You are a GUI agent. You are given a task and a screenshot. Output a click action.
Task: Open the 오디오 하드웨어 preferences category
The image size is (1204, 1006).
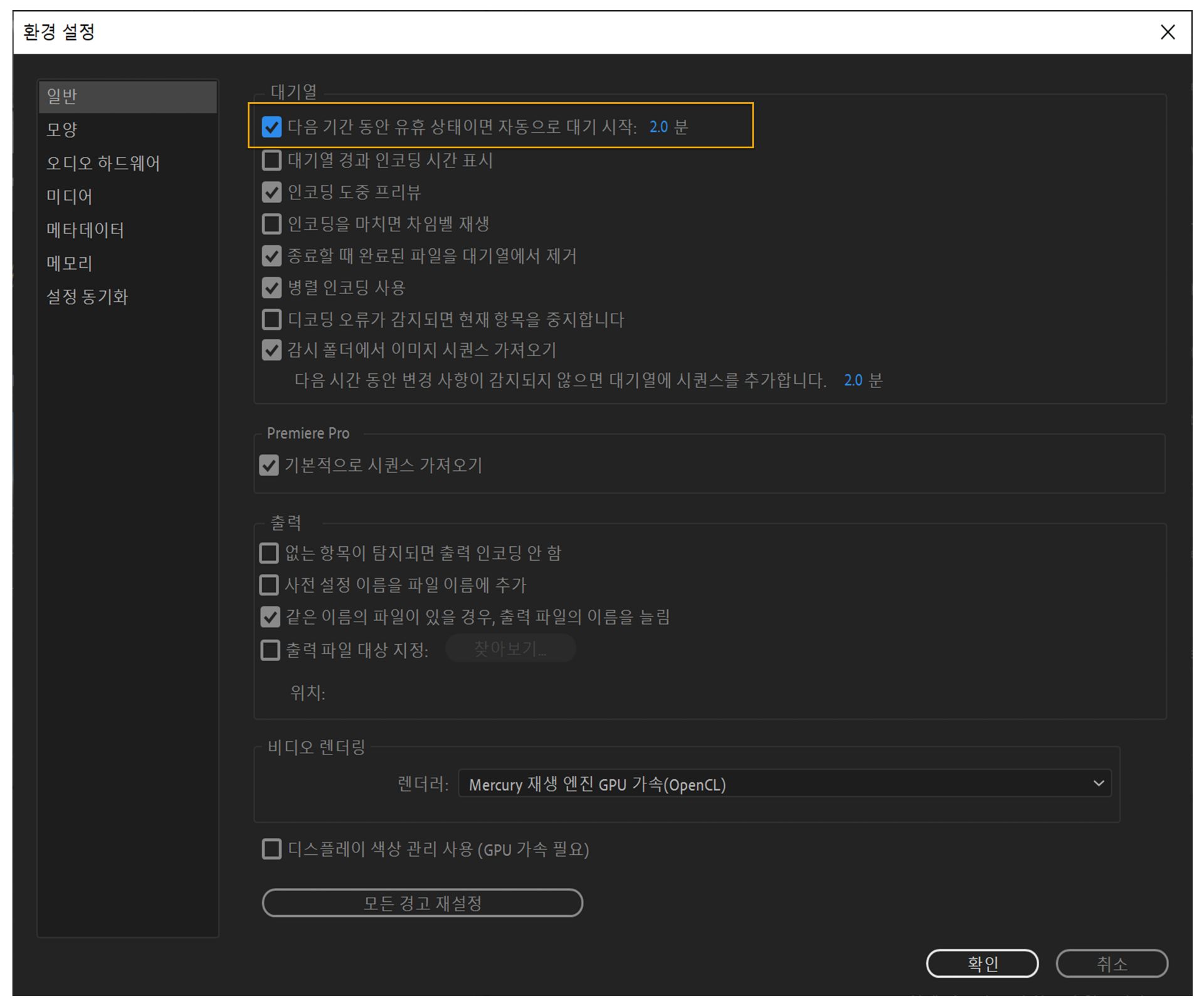(103, 163)
